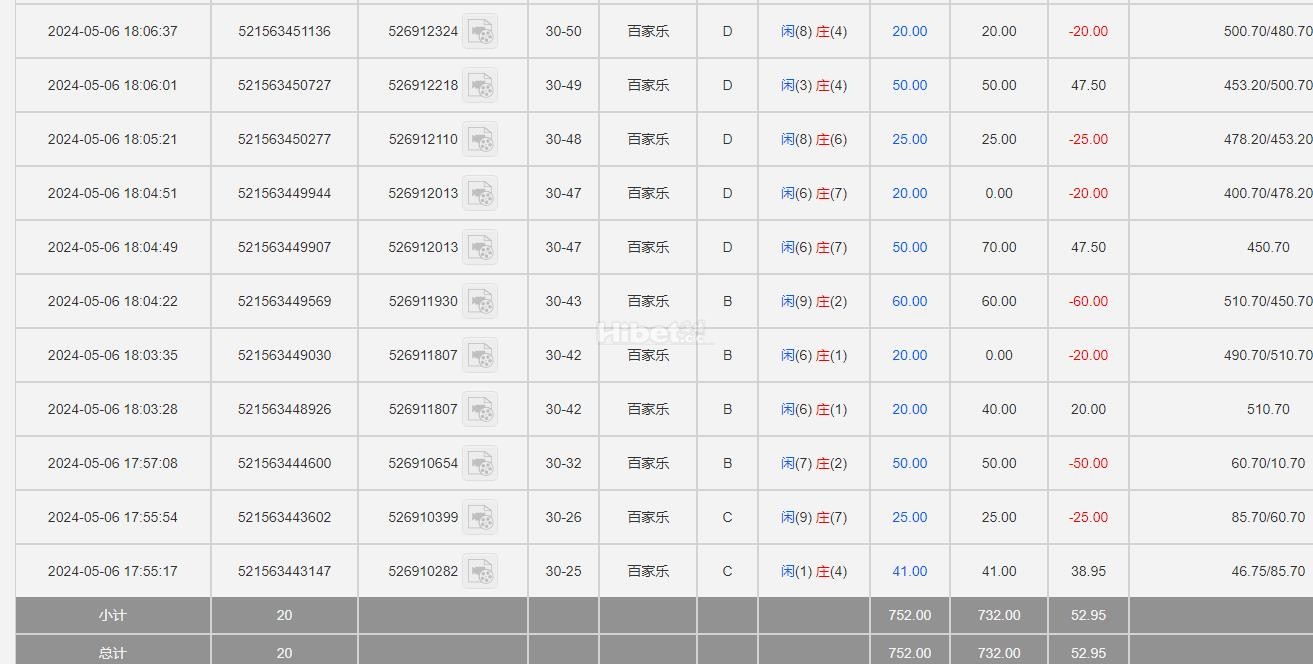Click valid amount 70.00
The image size is (1313, 664).
click(999, 247)
